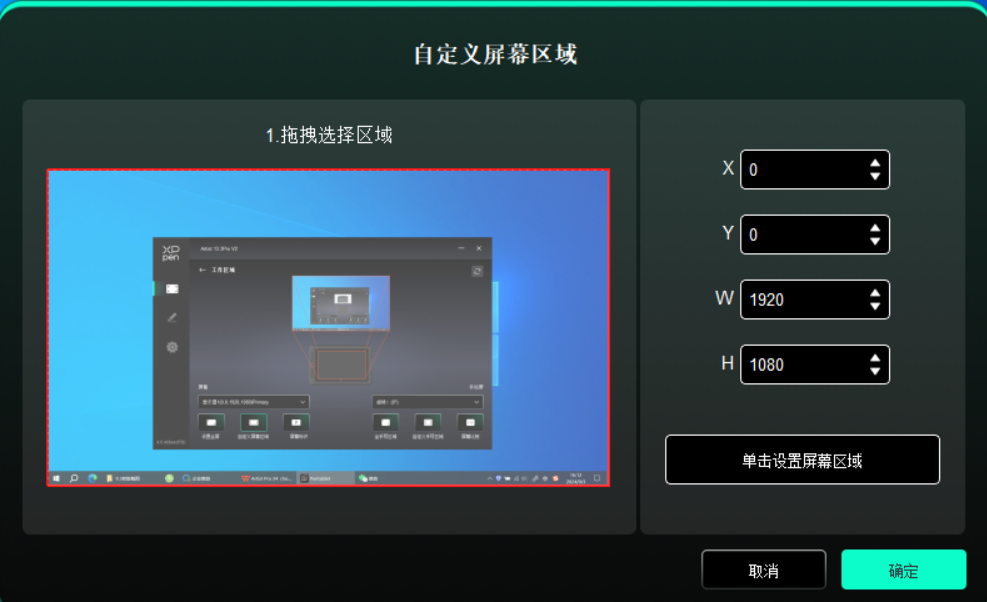Image resolution: width=987 pixels, height=602 pixels.
Task: Click the XP-Pen logo in the preview
Action: (x=171, y=251)
